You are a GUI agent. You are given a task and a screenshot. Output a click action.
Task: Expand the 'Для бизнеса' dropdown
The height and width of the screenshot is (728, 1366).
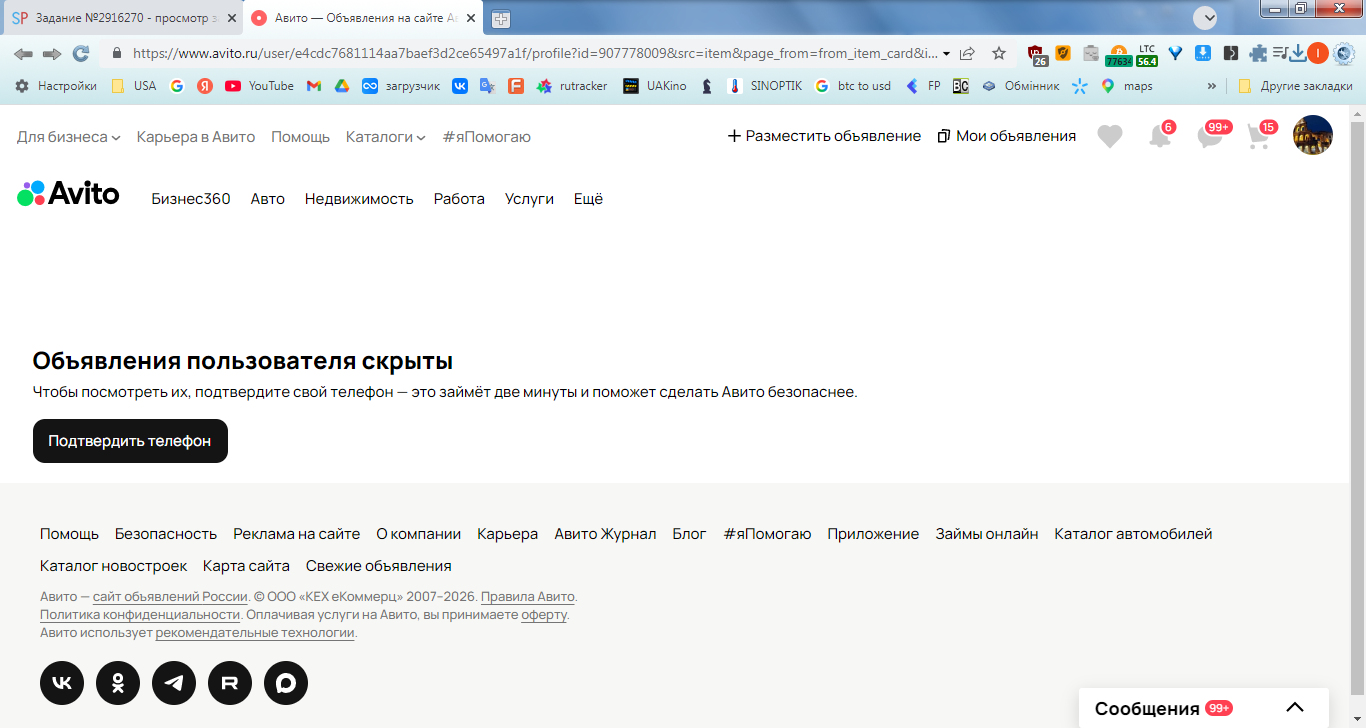[x=68, y=136]
